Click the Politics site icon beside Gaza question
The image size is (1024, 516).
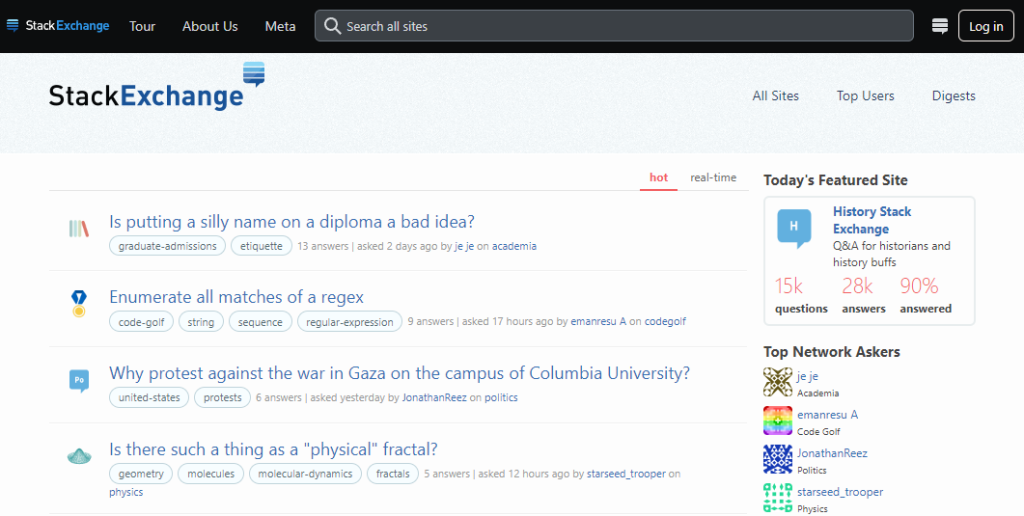tap(79, 380)
